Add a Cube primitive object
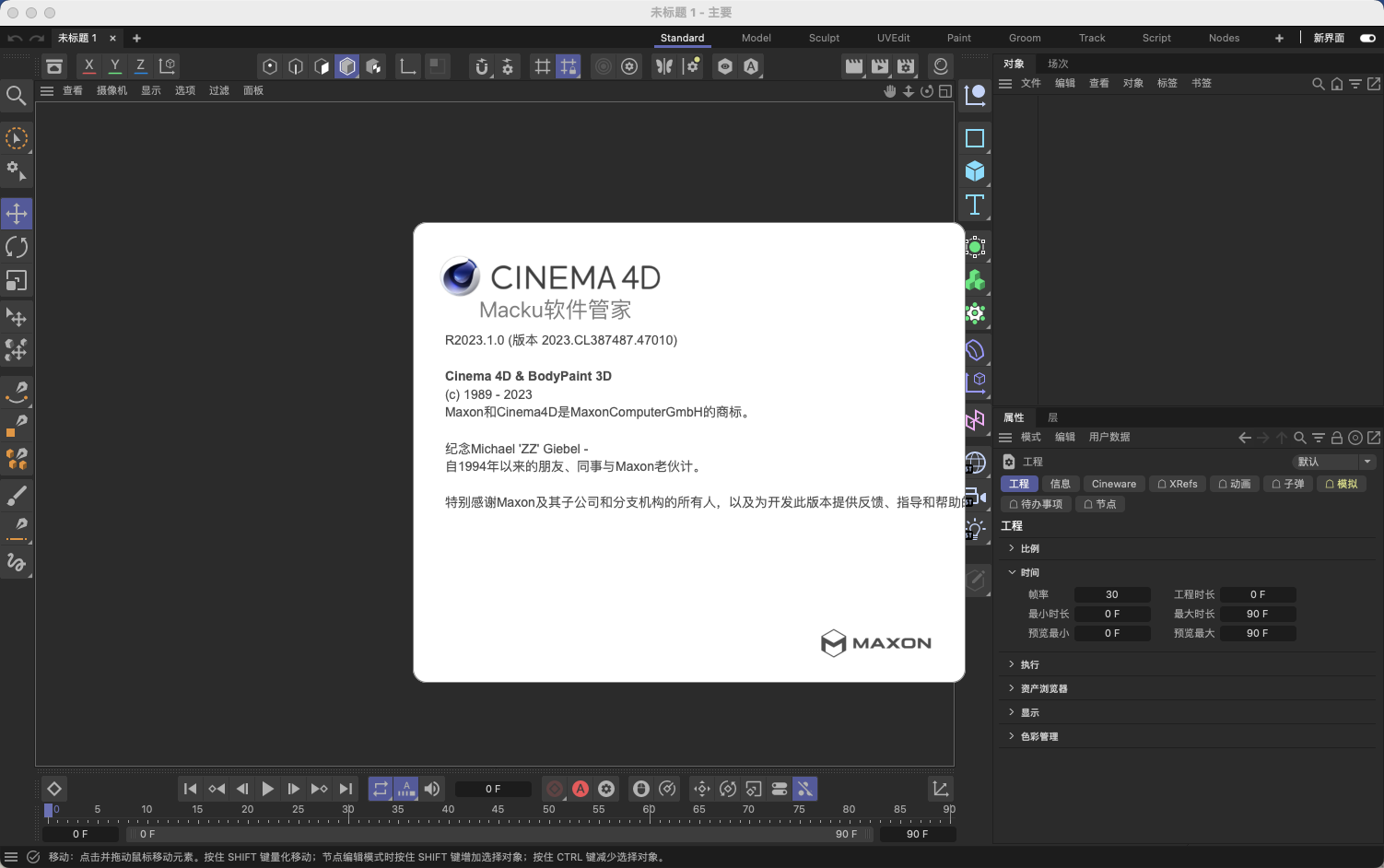The image size is (1384, 868). [x=975, y=171]
